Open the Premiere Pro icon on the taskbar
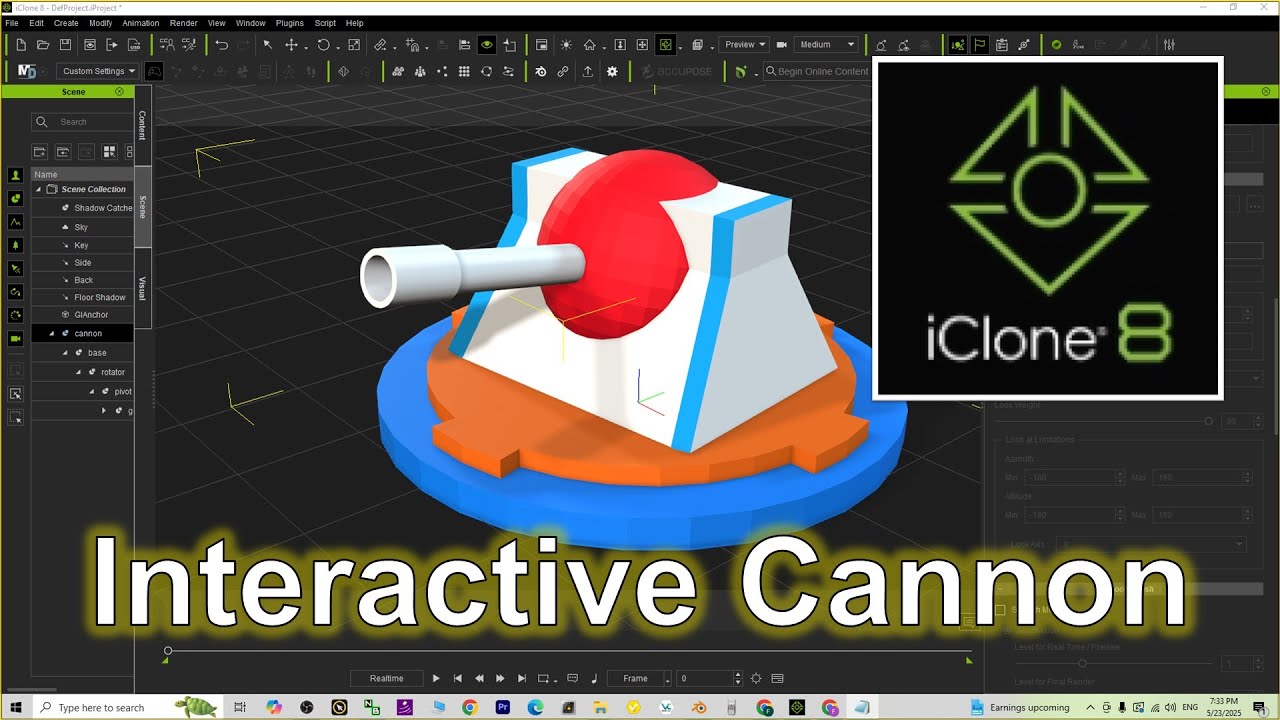 (503, 707)
